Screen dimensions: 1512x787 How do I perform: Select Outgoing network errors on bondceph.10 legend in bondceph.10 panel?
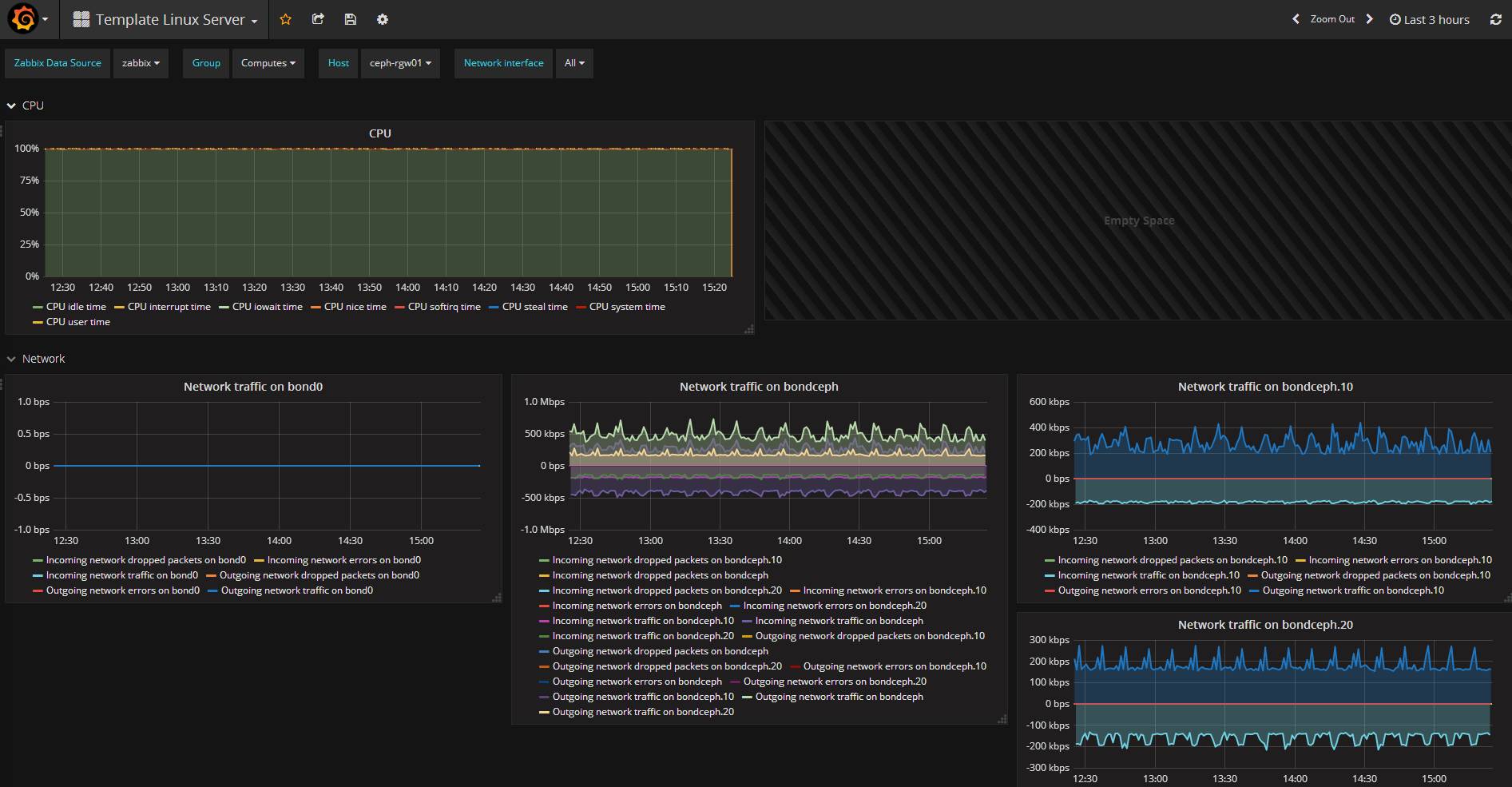coord(1150,590)
